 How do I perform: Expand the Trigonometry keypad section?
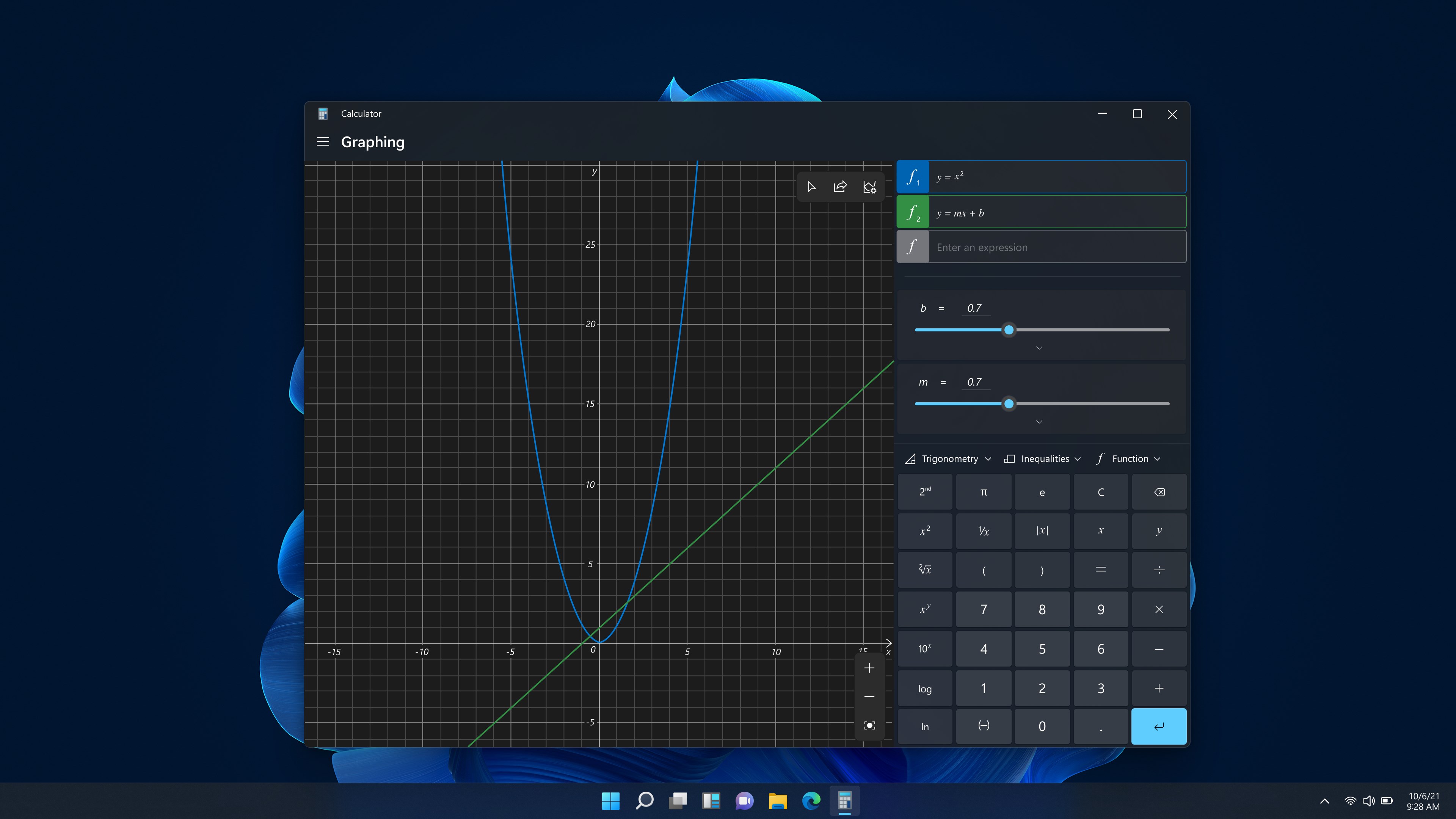pos(948,458)
